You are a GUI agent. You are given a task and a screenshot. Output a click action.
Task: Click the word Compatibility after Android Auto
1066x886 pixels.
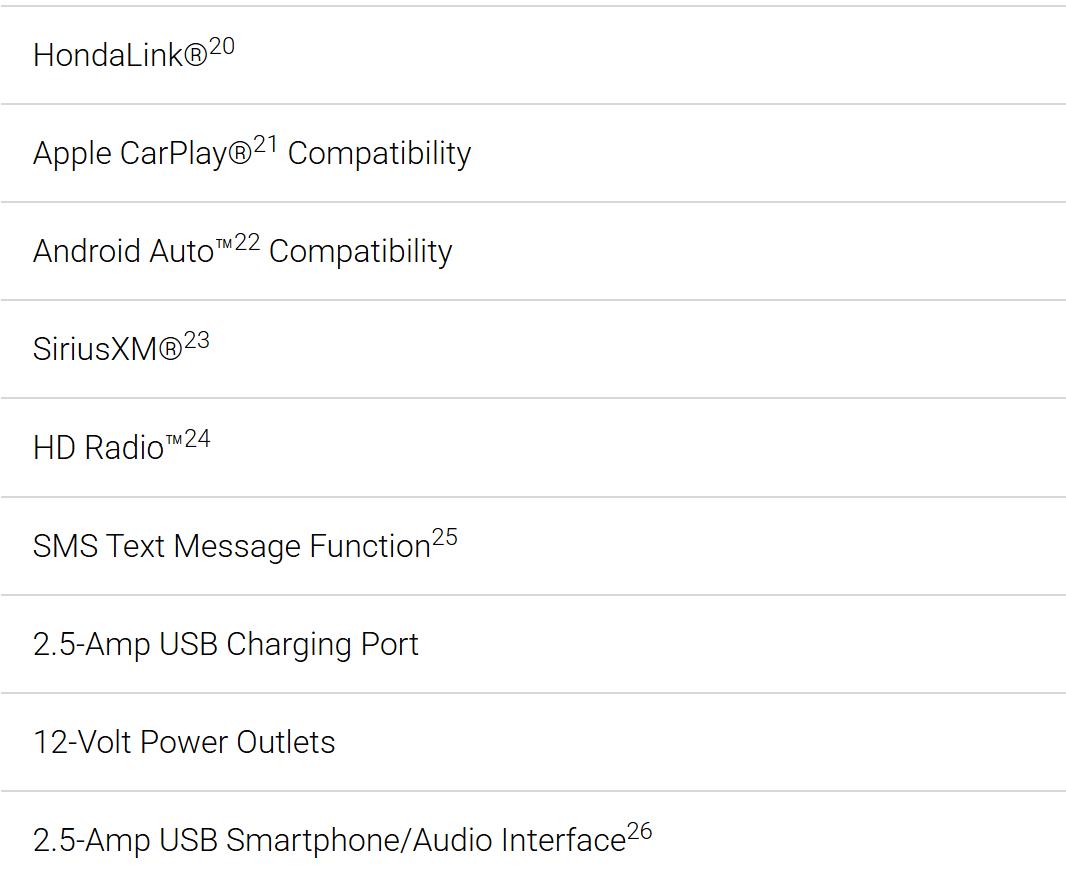[360, 252]
